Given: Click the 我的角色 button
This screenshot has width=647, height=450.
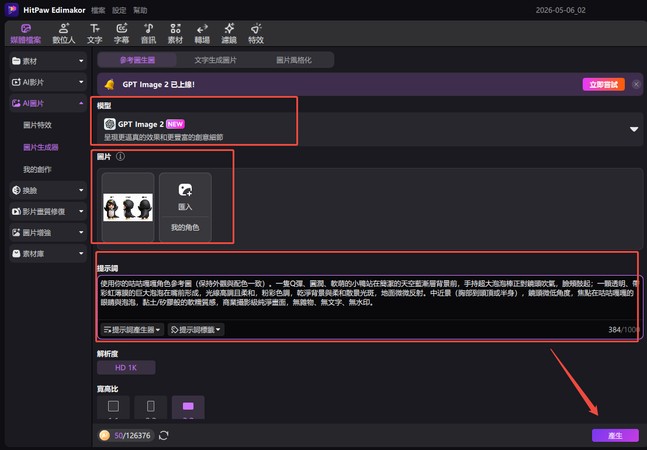Looking at the screenshot, I should (185, 227).
